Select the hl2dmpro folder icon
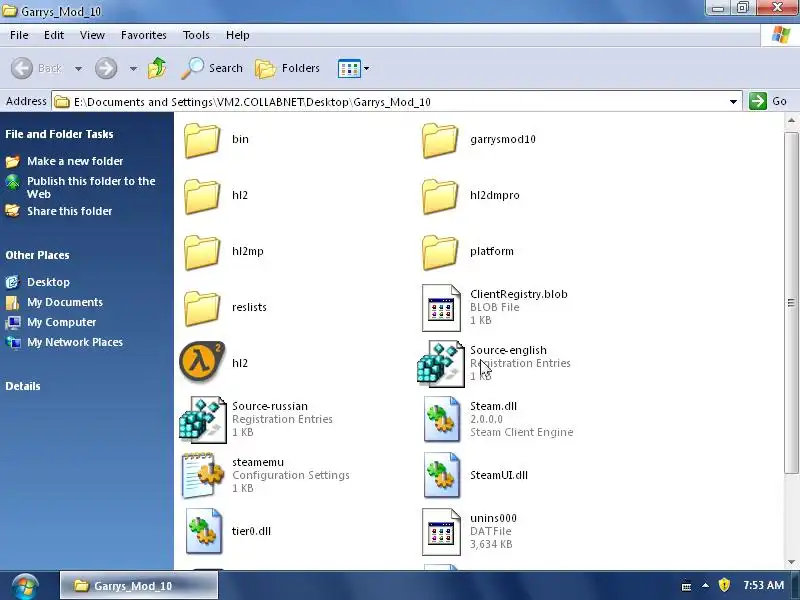This screenshot has height=600, width=800. [x=440, y=196]
